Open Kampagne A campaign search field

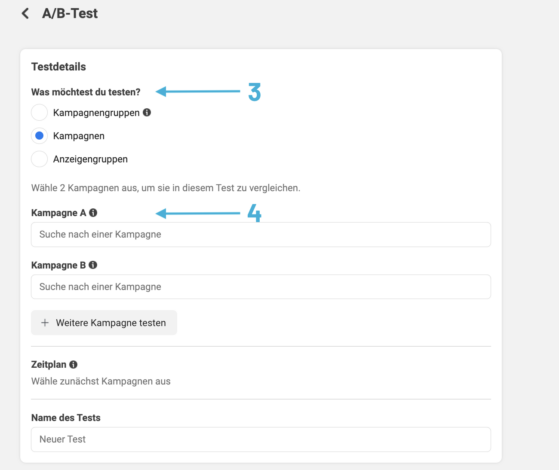click(x=261, y=234)
